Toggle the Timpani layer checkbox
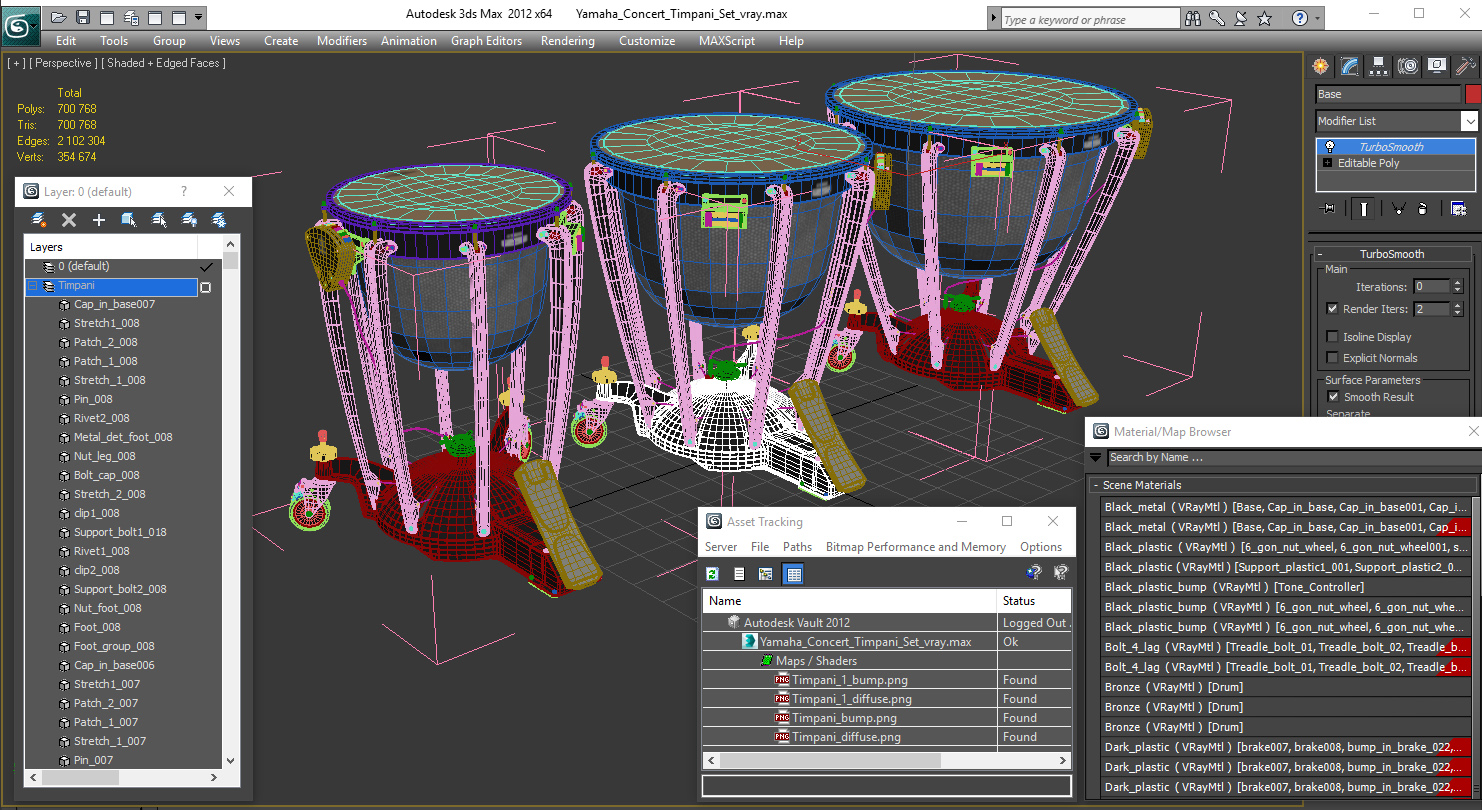The width and height of the screenshot is (1482, 810). tap(206, 287)
